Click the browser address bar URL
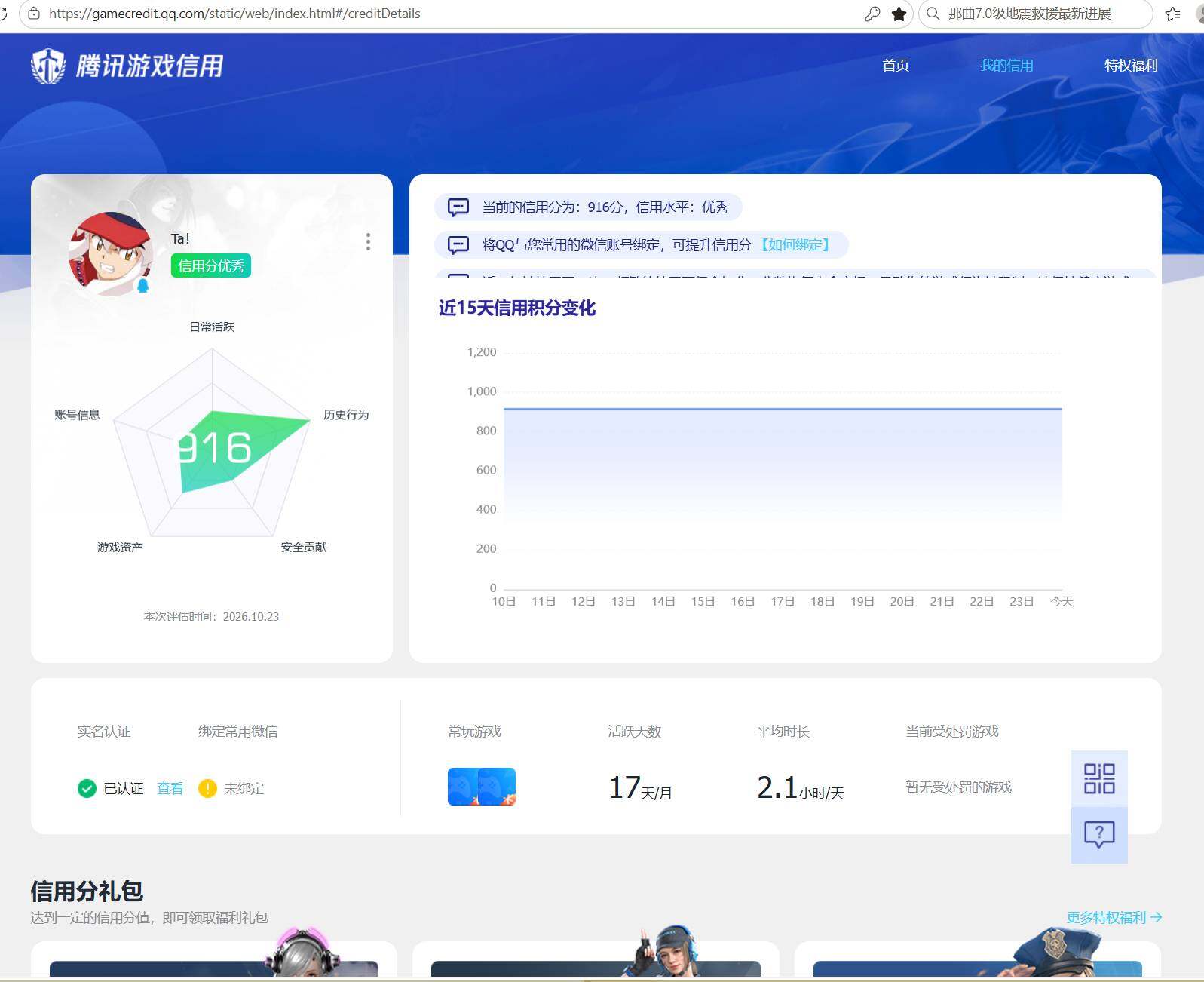 coord(234,14)
